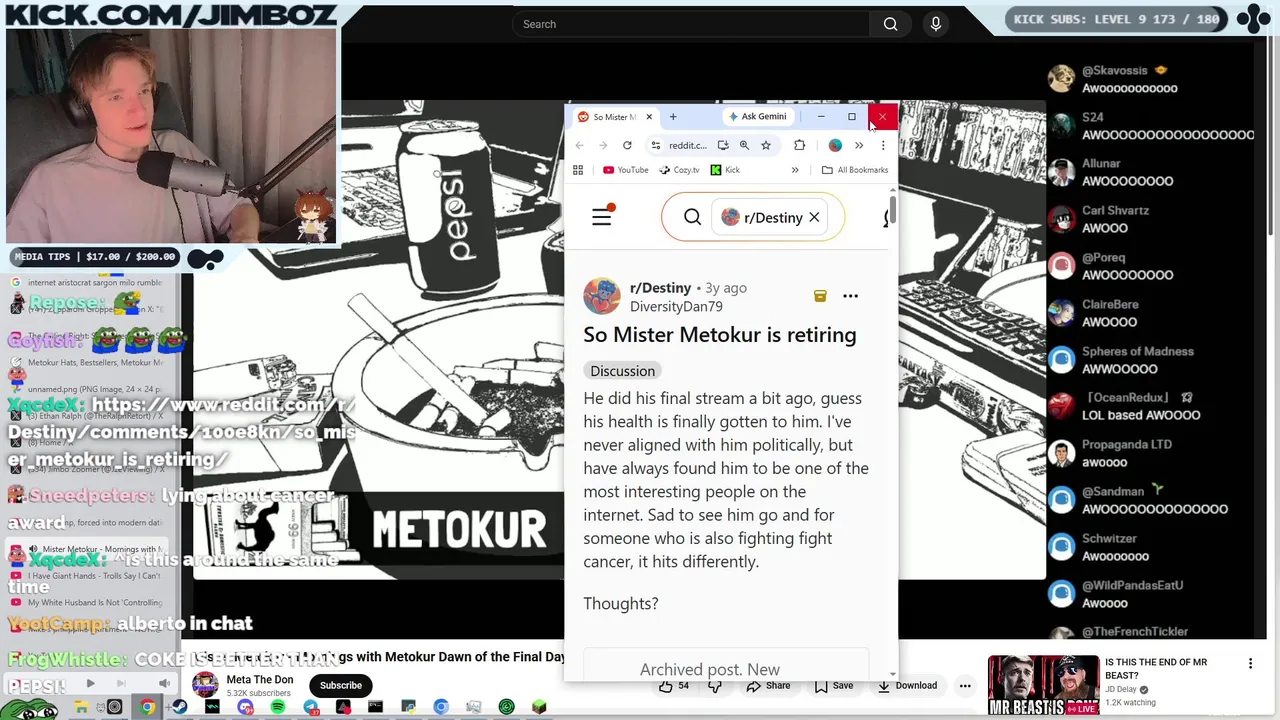The image size is (1280, 720).
Task: Open the Extensions puzzle icon
Action: (799, 145)
